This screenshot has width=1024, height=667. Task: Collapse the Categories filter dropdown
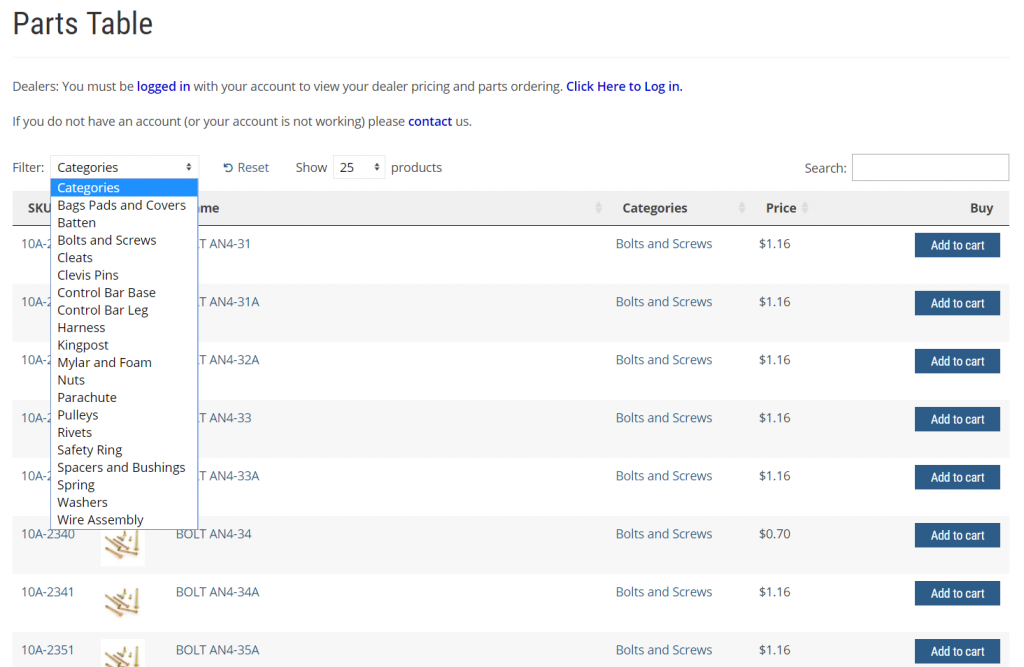click(x=124, y=168)
